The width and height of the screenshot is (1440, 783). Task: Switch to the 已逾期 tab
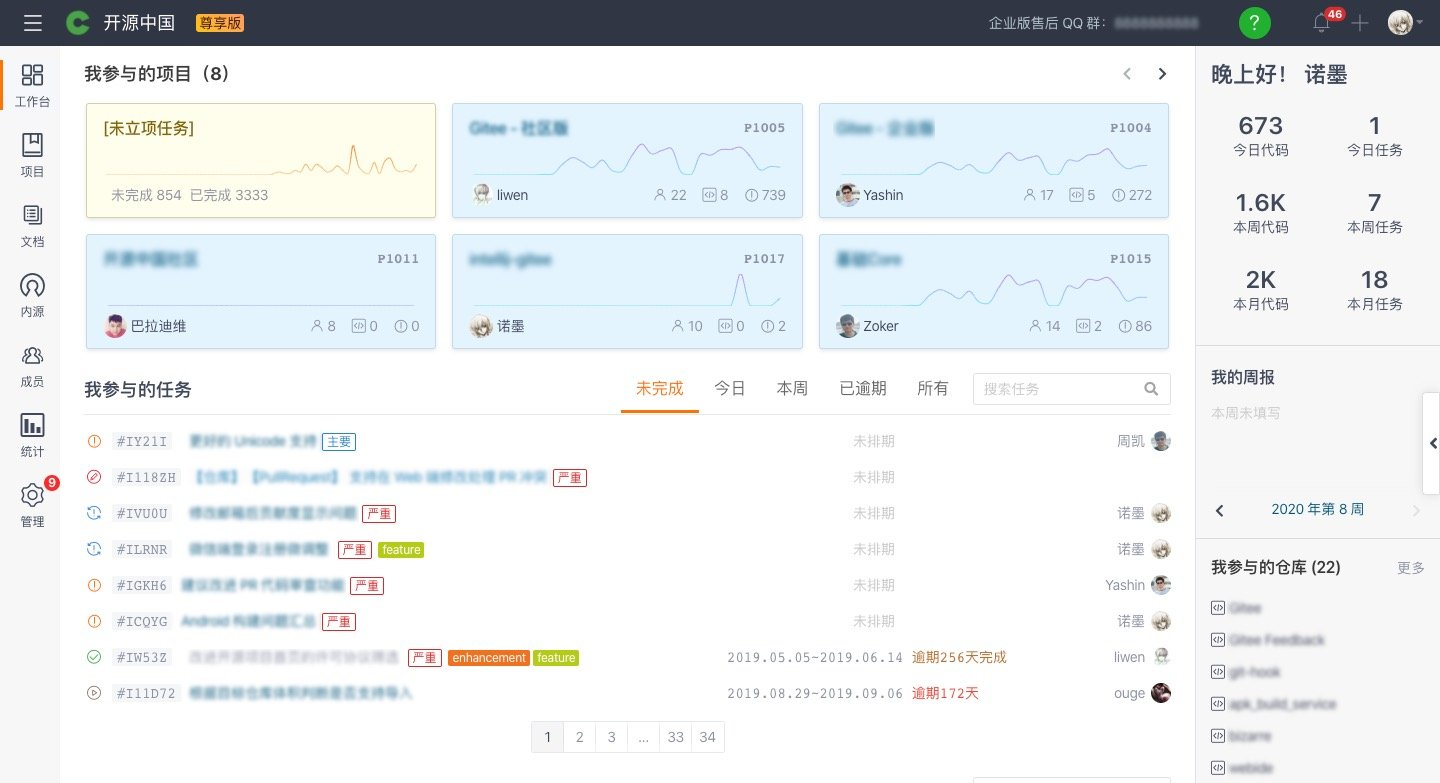[x=862, y=389]
